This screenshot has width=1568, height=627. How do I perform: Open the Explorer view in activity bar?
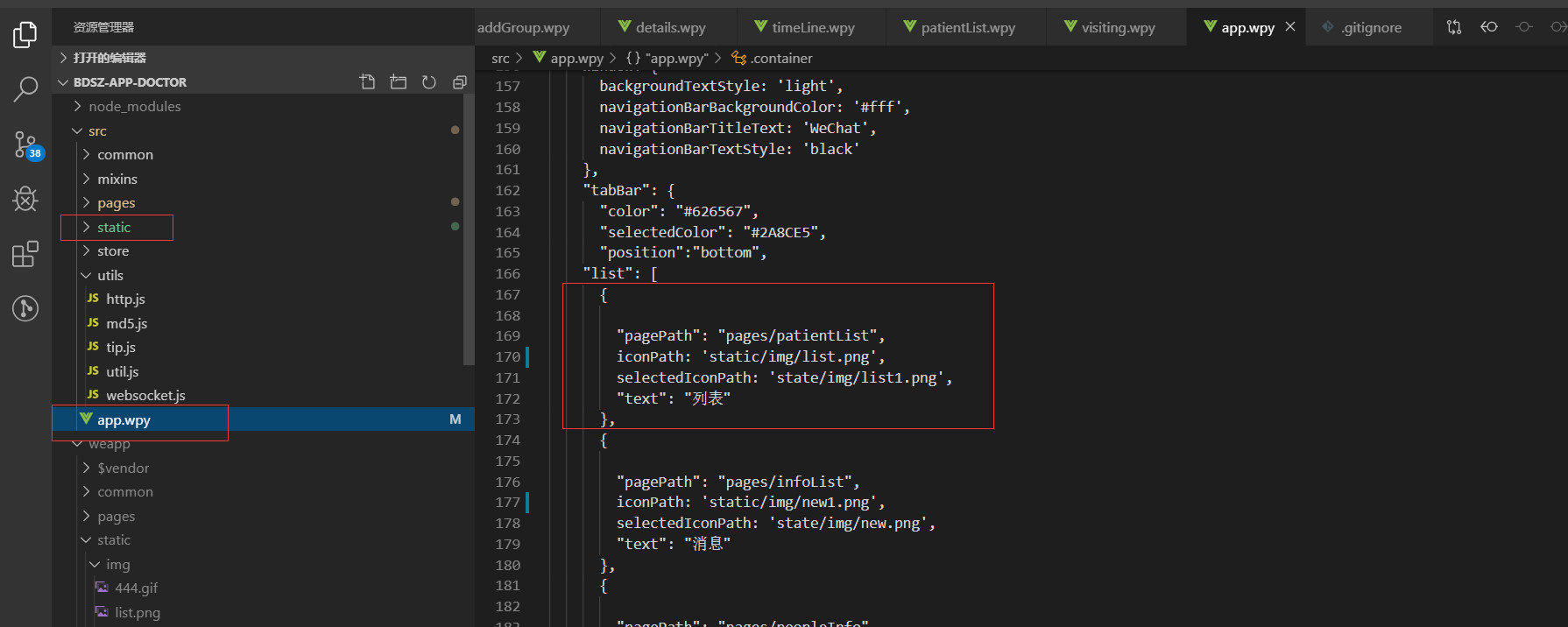[25, 35]
